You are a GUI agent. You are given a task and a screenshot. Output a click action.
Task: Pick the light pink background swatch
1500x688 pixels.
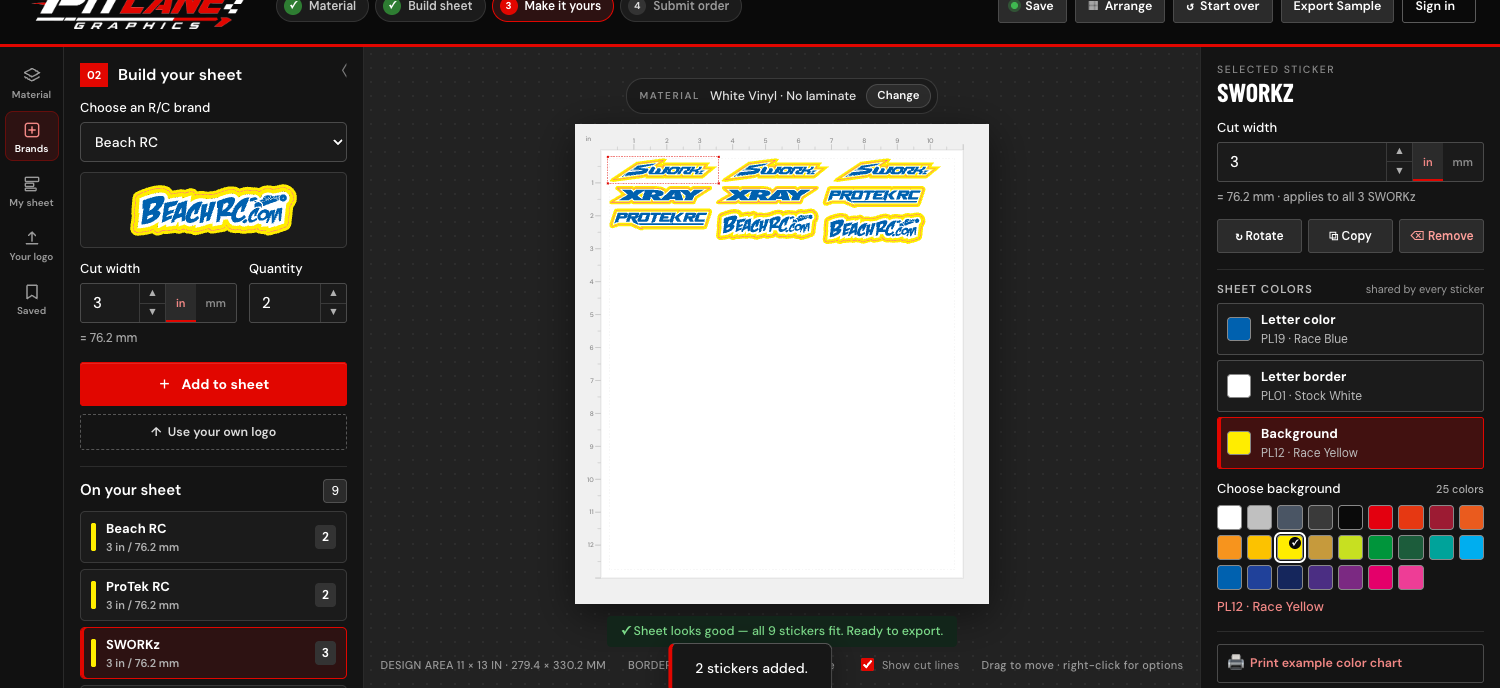[x=1411, y=577]
